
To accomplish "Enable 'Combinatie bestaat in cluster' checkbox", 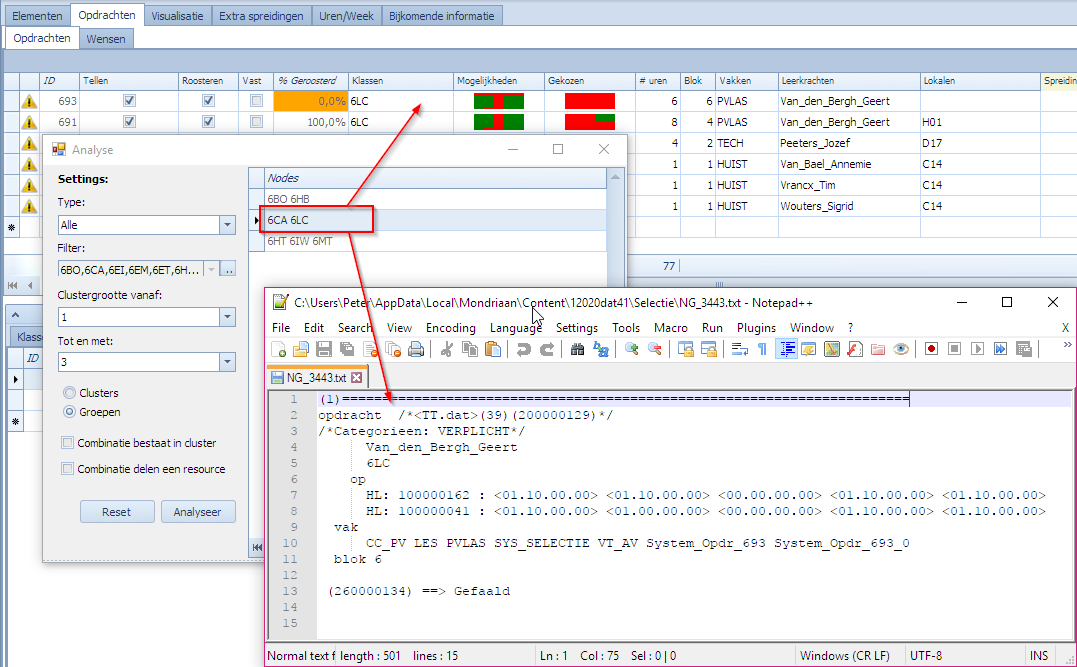I will click(x=67, y=443).
